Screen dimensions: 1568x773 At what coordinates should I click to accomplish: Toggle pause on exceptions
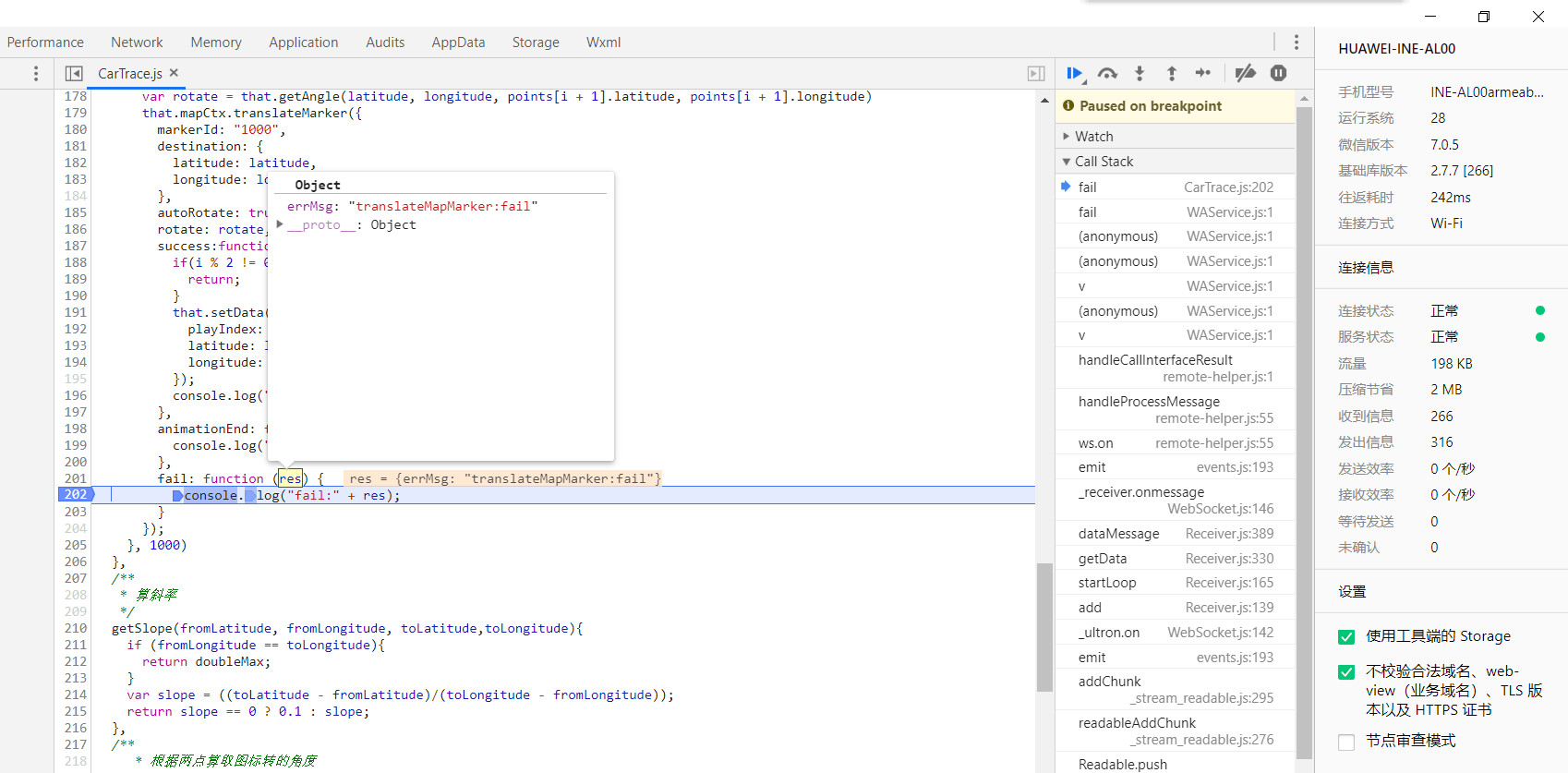click(1278, 73)
